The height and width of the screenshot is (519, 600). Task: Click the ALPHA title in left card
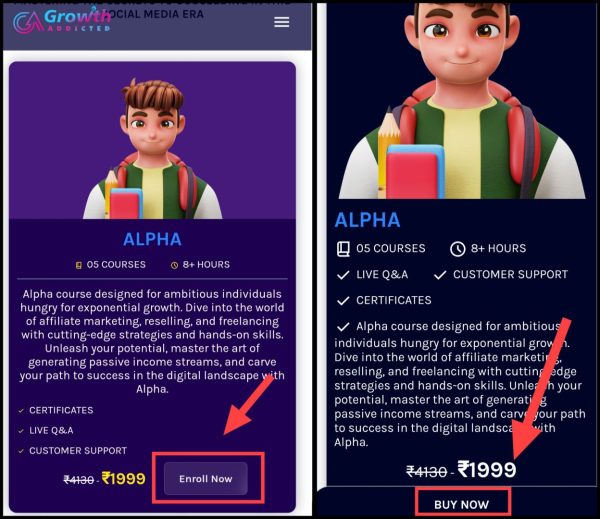(x=152, y=240)
